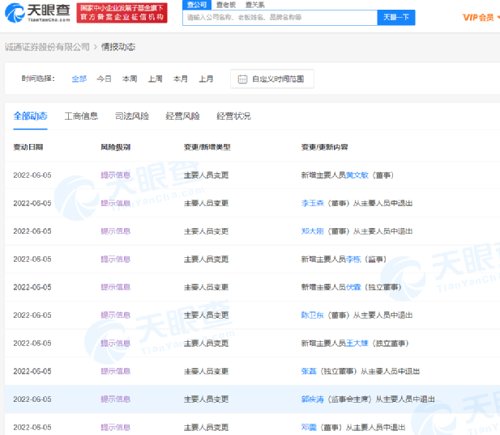
Task: Switch to 司法风险 tab
Action: 132,116
